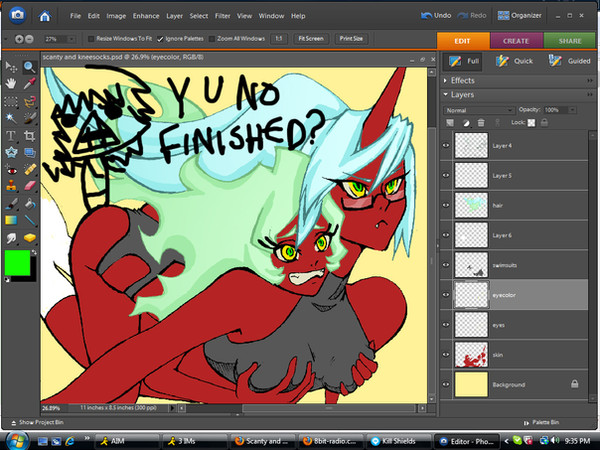Expand the Effects panel

pyautogui.click(x=447, y=80)
